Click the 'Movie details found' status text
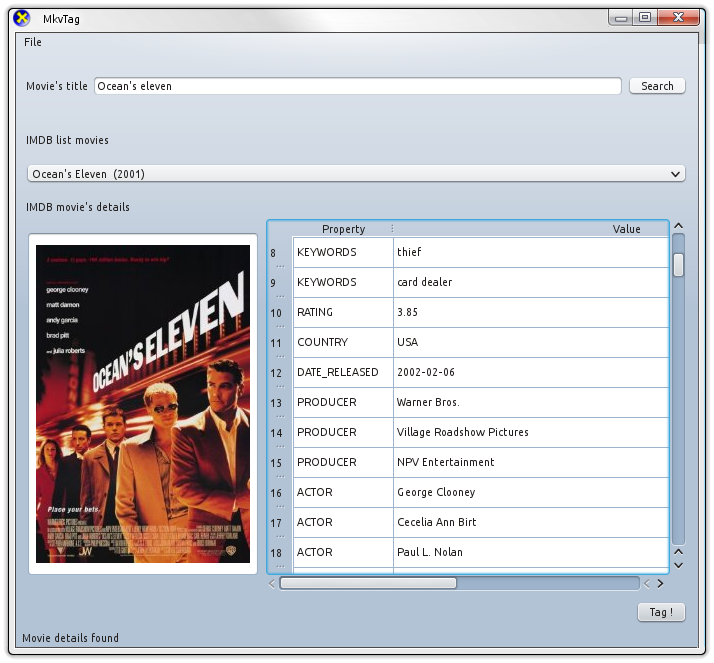This screenshot has height=663, width=714. [x=70, y=638]
